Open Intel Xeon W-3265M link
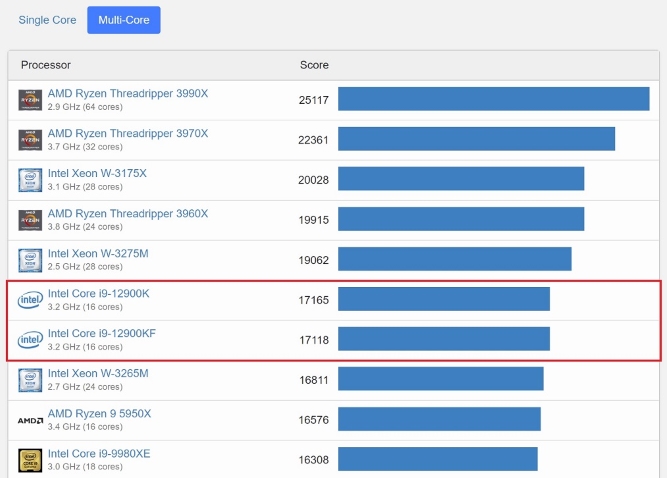The height and width of the screenshot is (478, 667). point(98,373)
